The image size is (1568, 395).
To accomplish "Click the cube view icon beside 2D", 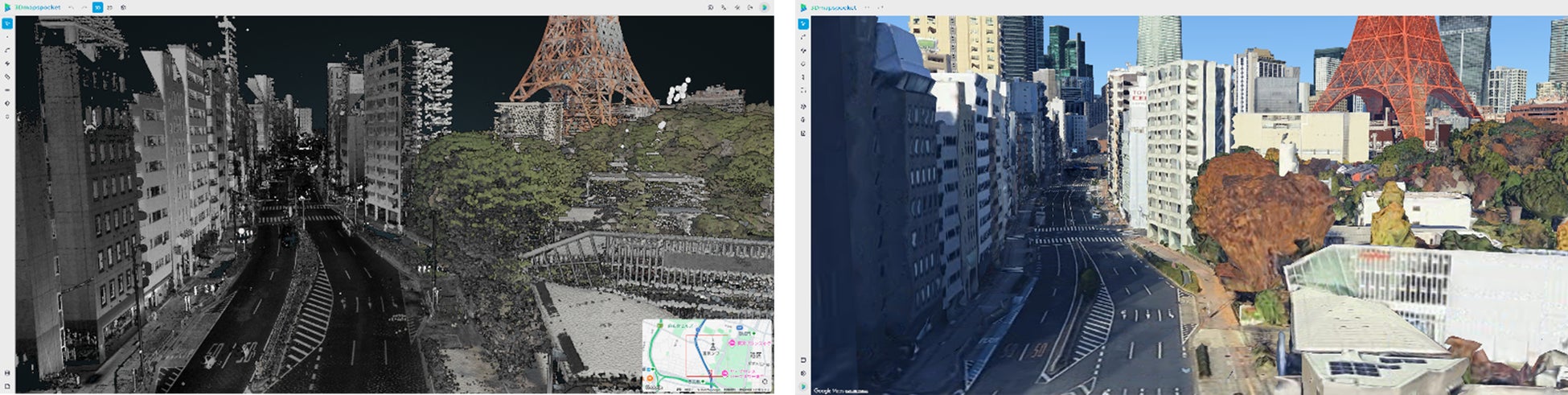I will click(123, 7).
